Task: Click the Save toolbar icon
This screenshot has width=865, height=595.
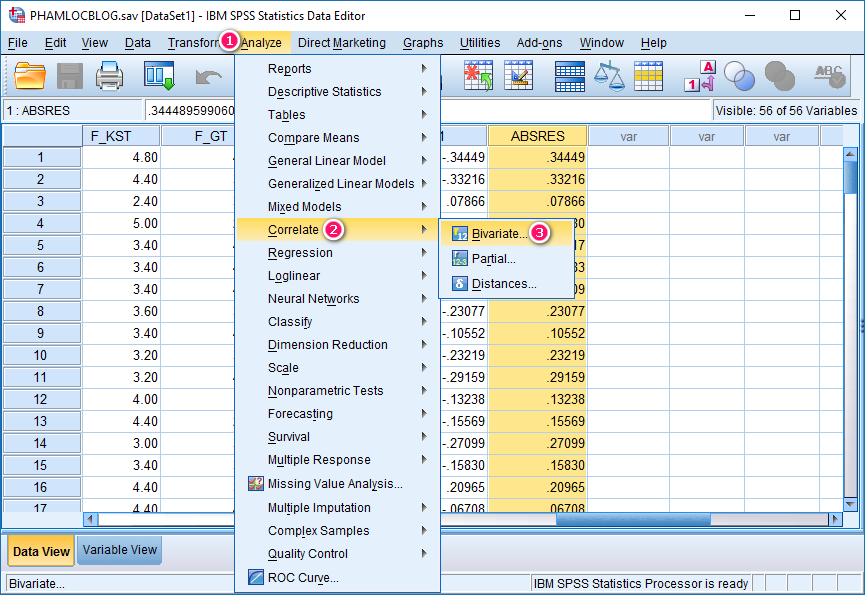Action: pos(69,74)
